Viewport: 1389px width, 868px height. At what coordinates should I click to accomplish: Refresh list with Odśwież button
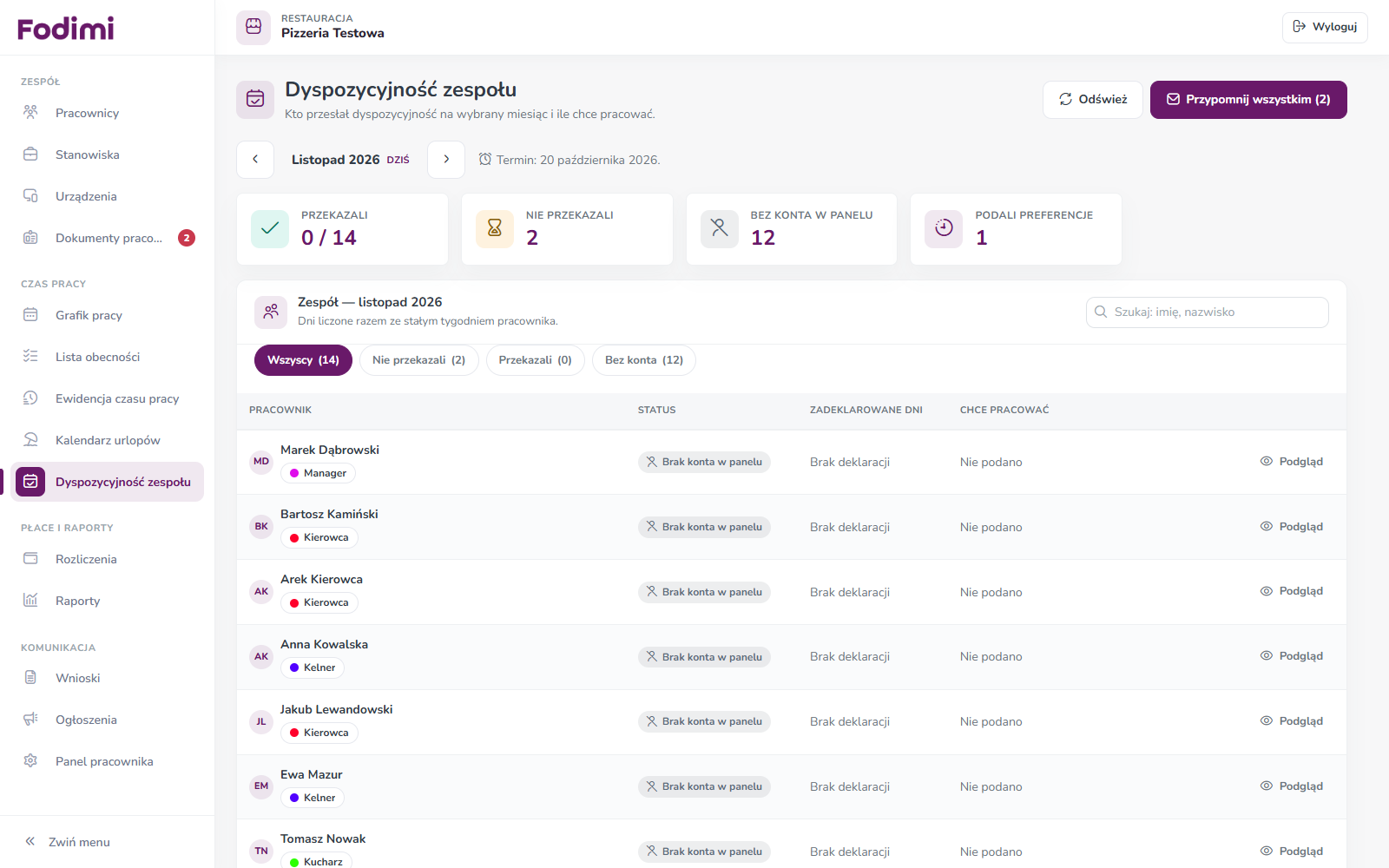tap(1093, 100)
